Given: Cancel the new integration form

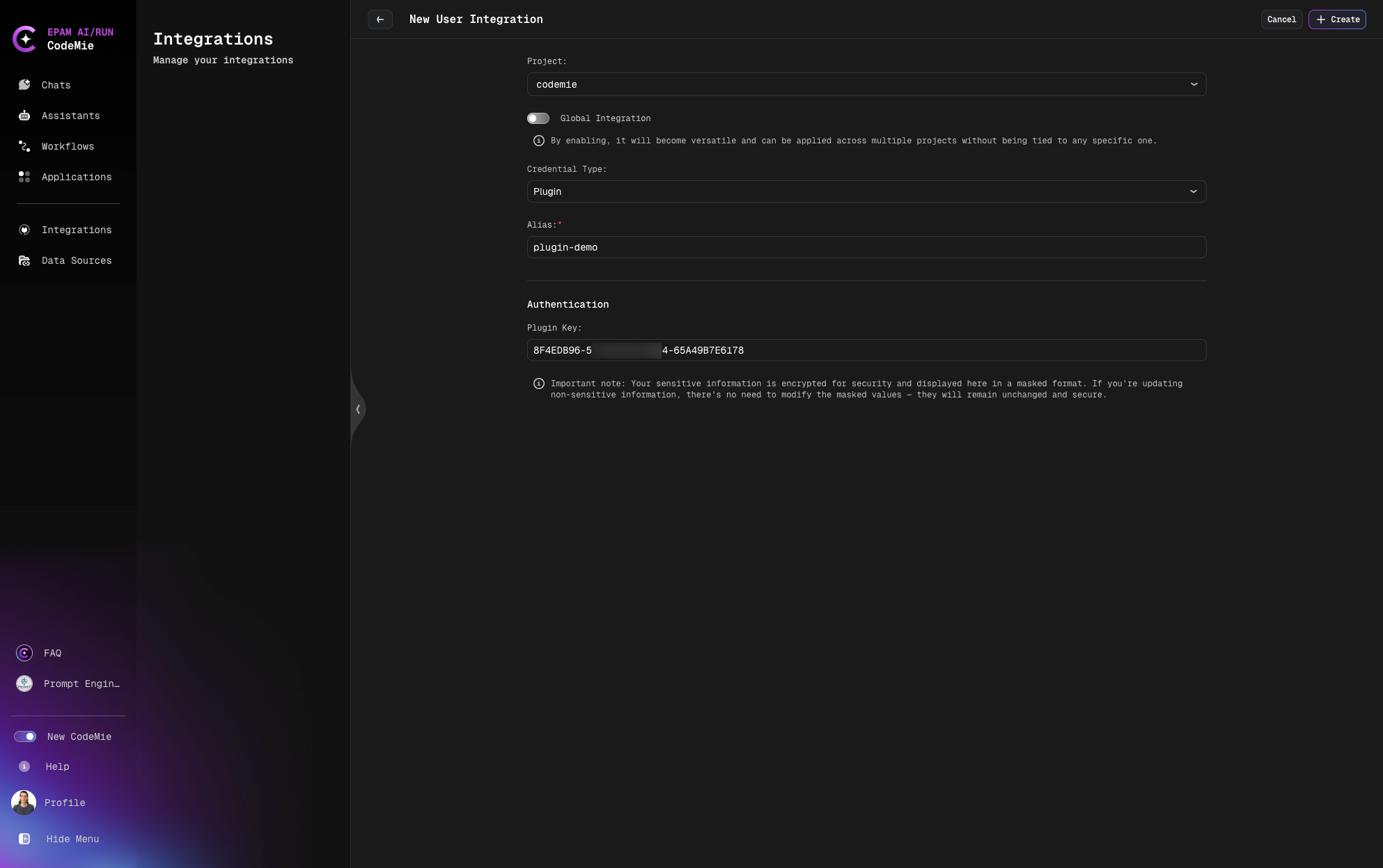Looking at the screenshot, I should click(1281, 19).
